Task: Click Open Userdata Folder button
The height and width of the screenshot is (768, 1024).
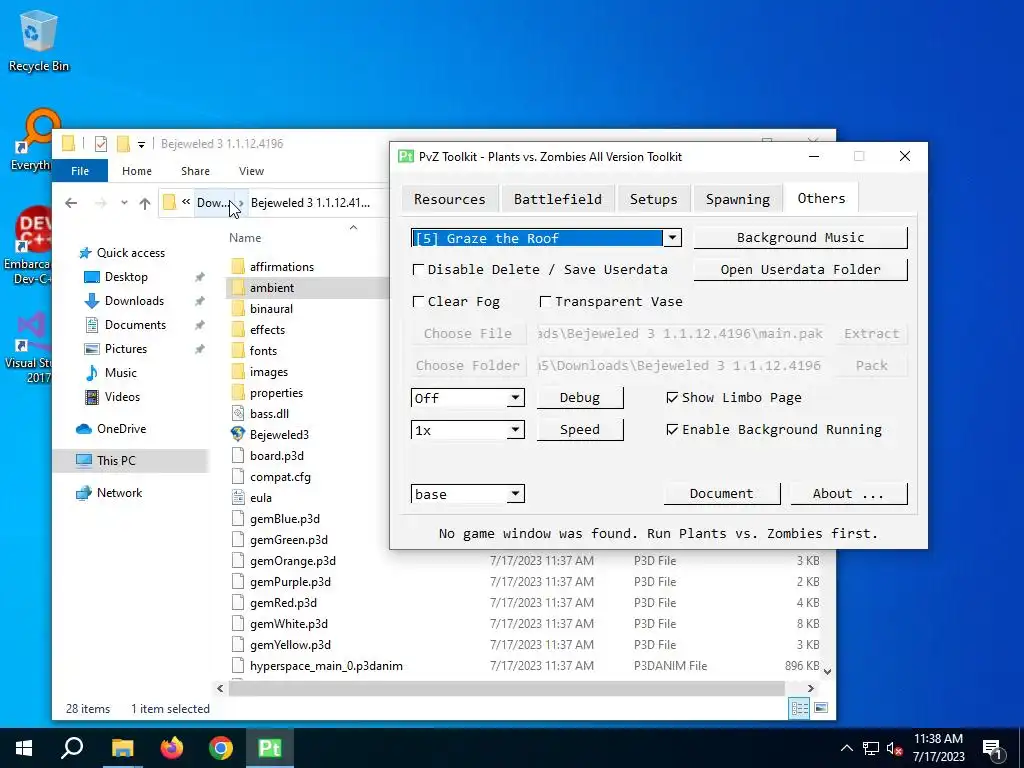Action: point(800,270)
